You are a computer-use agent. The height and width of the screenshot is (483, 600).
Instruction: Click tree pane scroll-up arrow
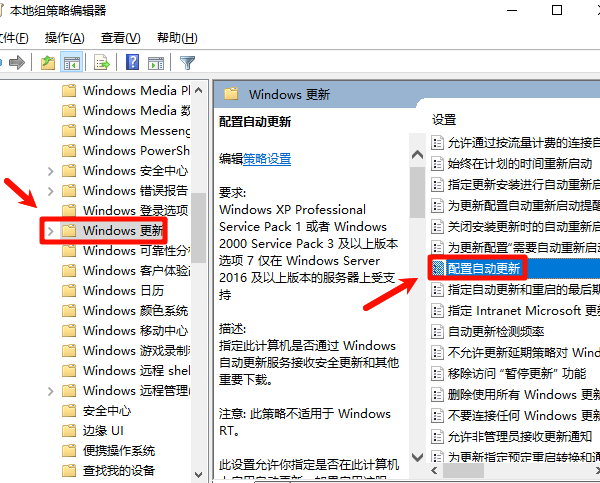click(198, 91)
